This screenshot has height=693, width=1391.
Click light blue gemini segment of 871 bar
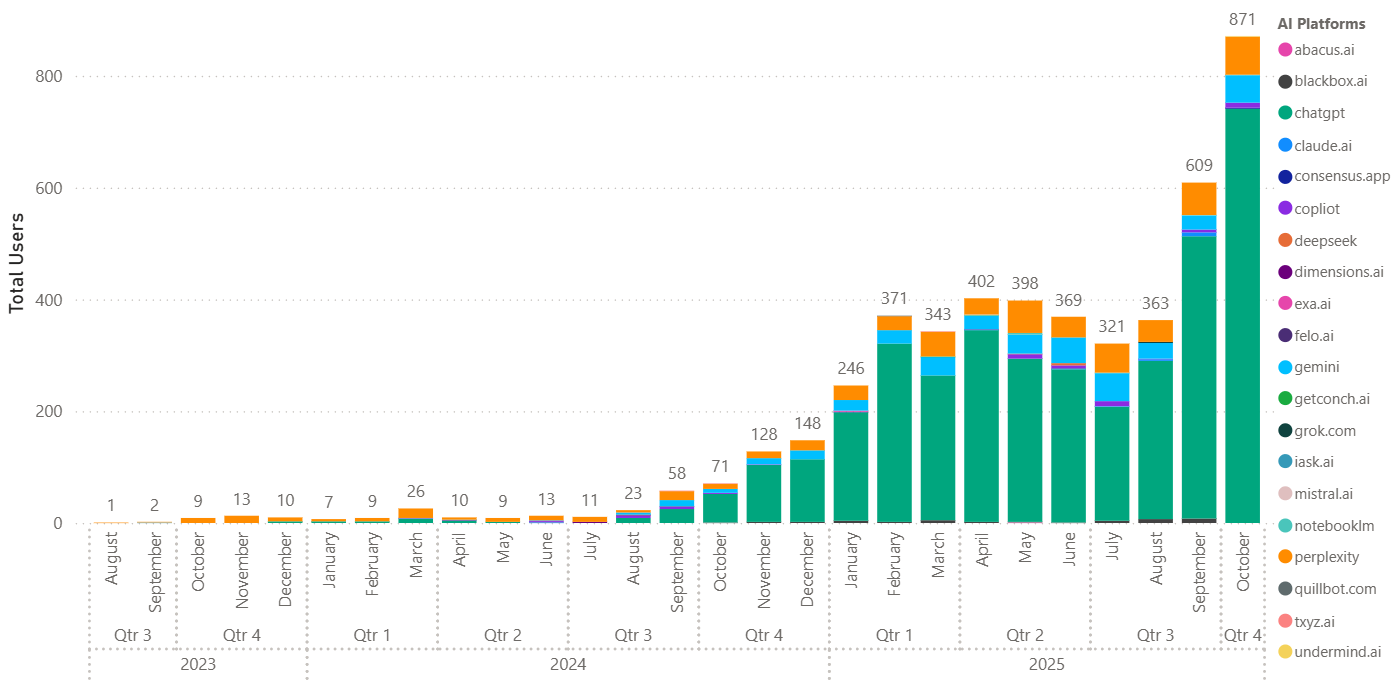[1242, 89]
